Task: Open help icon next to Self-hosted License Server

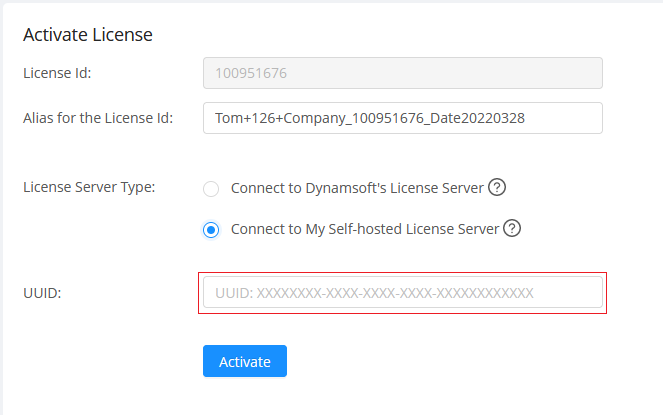Action: click(512, 228)
